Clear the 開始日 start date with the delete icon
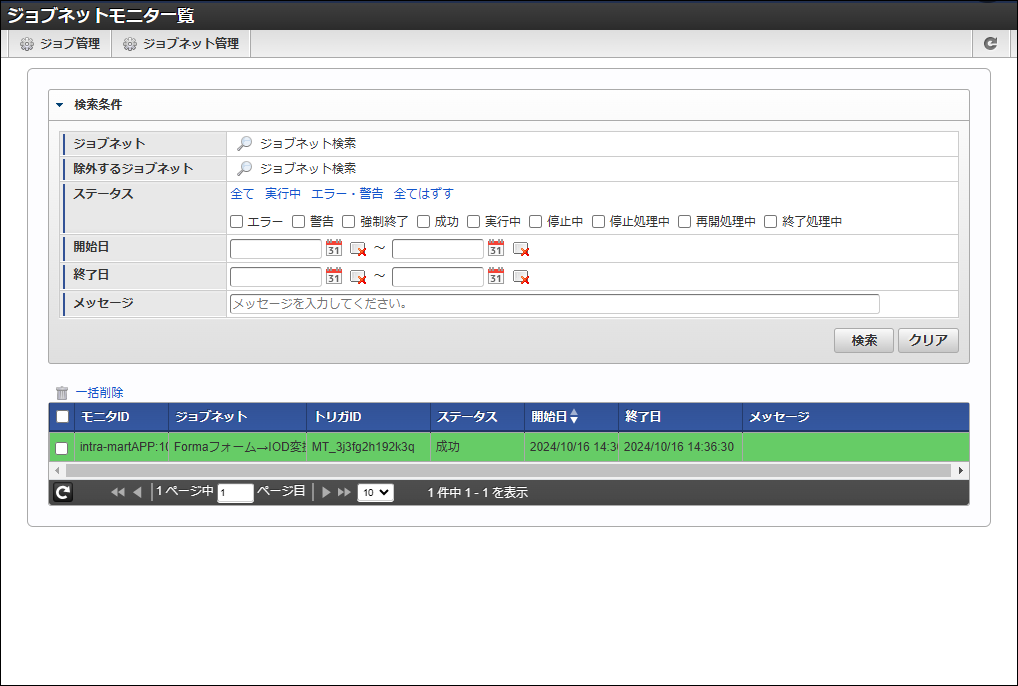Screen dimensions: 1018x686 click(x=358, y=249)
